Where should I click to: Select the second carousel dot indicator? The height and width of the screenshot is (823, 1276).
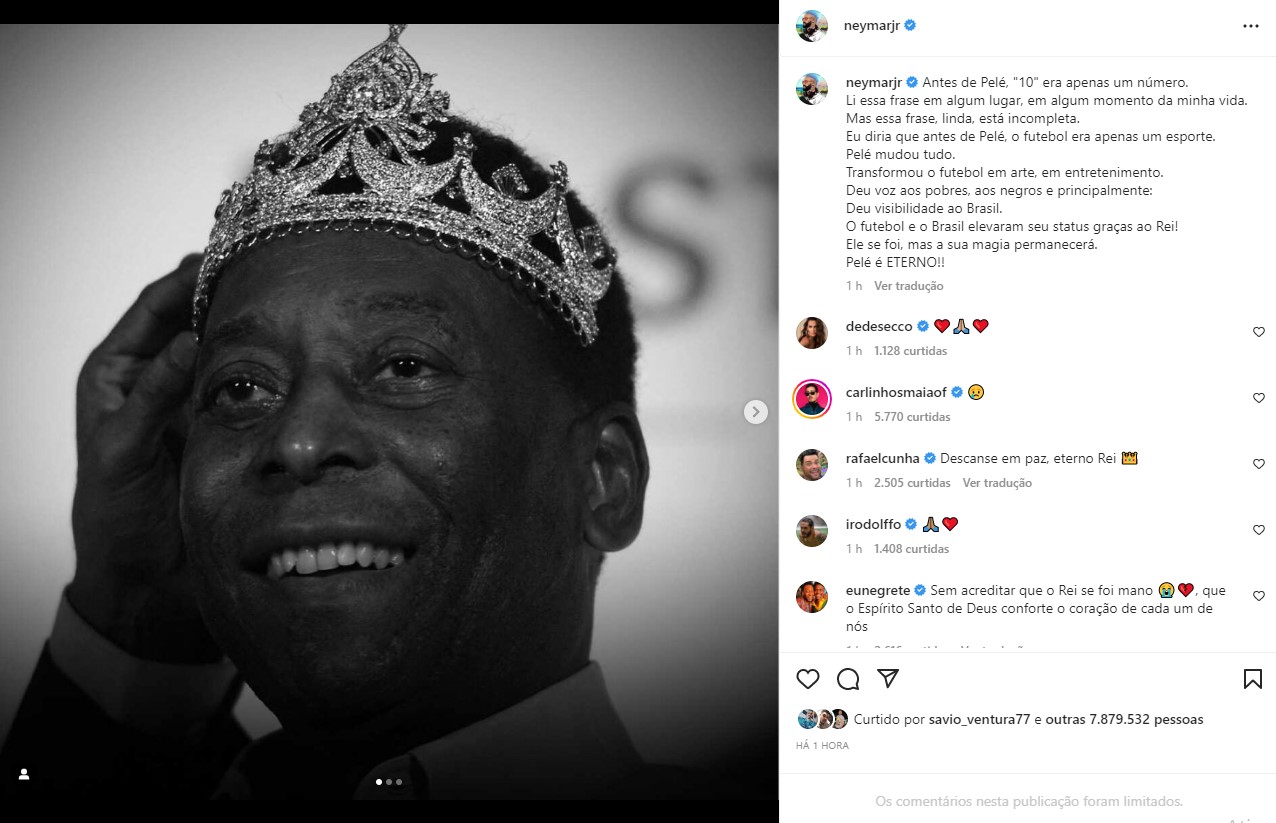click(389, 782)
